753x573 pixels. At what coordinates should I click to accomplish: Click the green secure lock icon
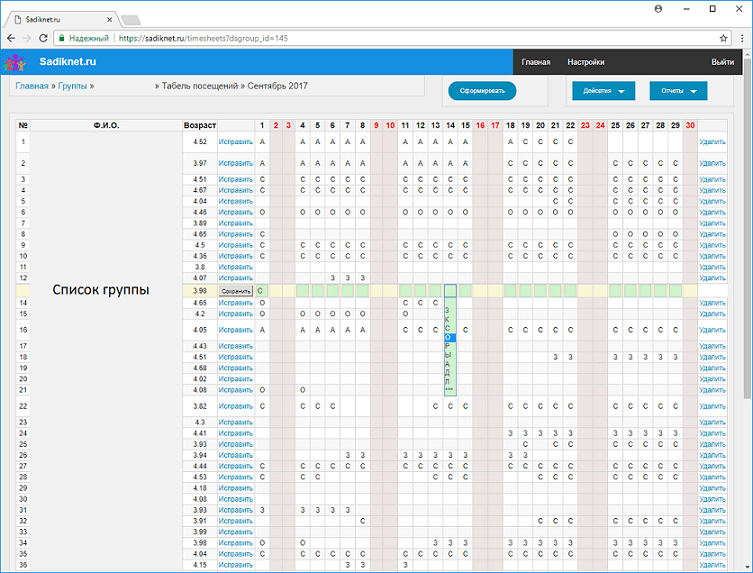pos(62,38)
